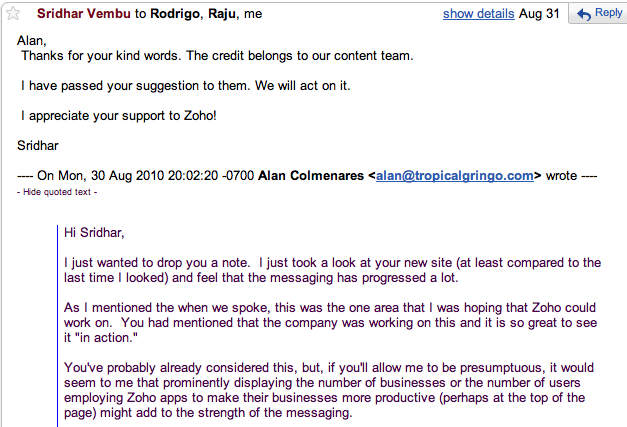The width and height of the screenshot is (627, 427).
Task: Click the "Alan," greeting line
Action: coord(34,39)
